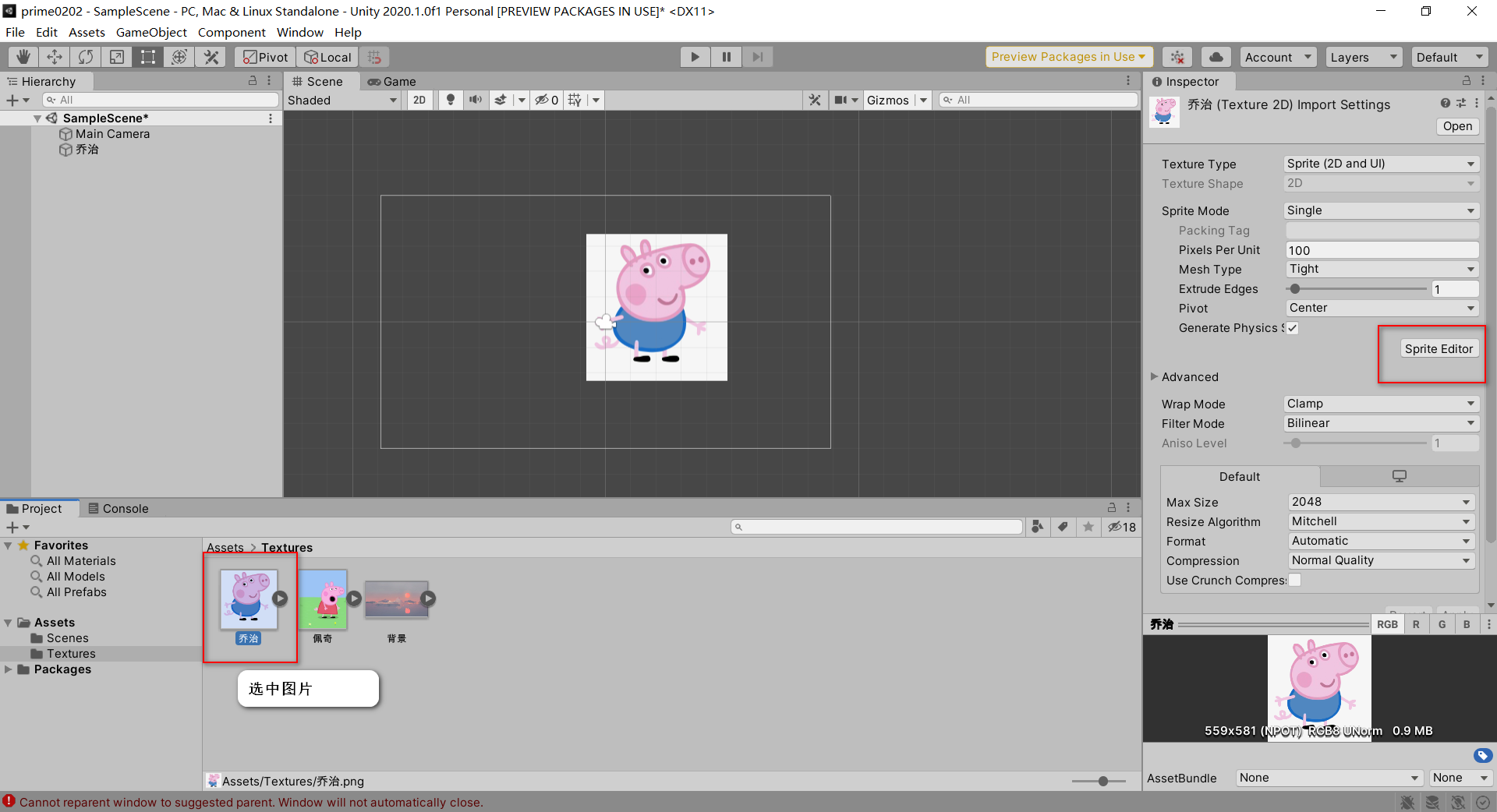This screenshot has height=812, width=1497.
Task: Toggle Pivot handle position
Action: (x=265, y=57)
